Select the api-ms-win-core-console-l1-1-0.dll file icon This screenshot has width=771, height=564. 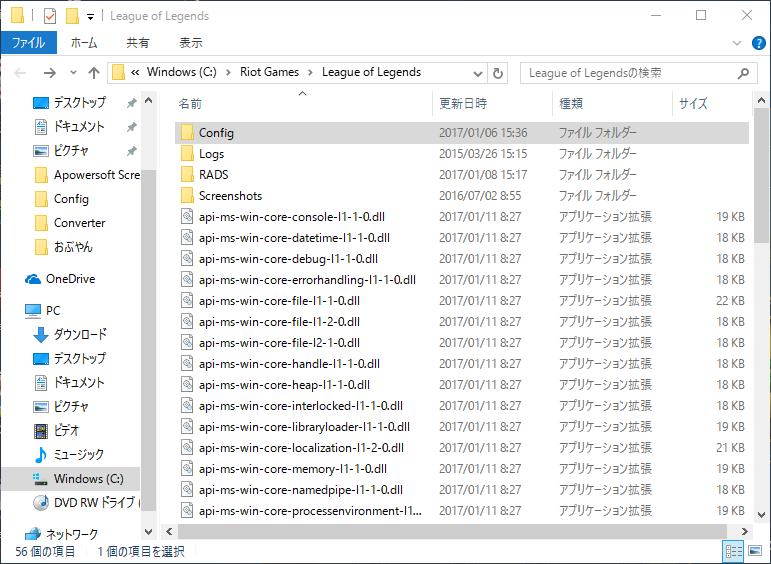(187, 216)
